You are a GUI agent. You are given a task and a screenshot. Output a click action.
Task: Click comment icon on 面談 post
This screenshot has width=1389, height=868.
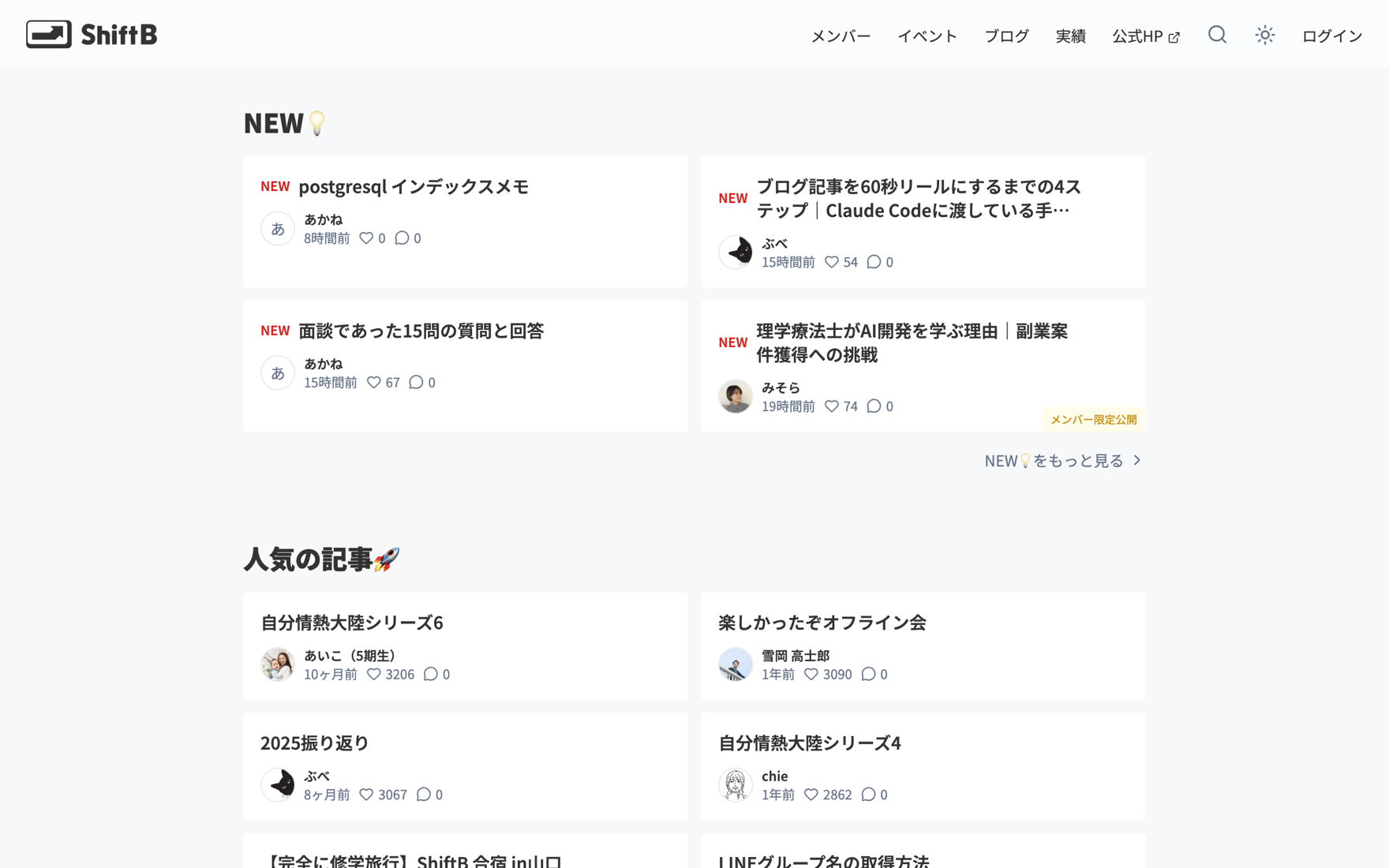416,382
